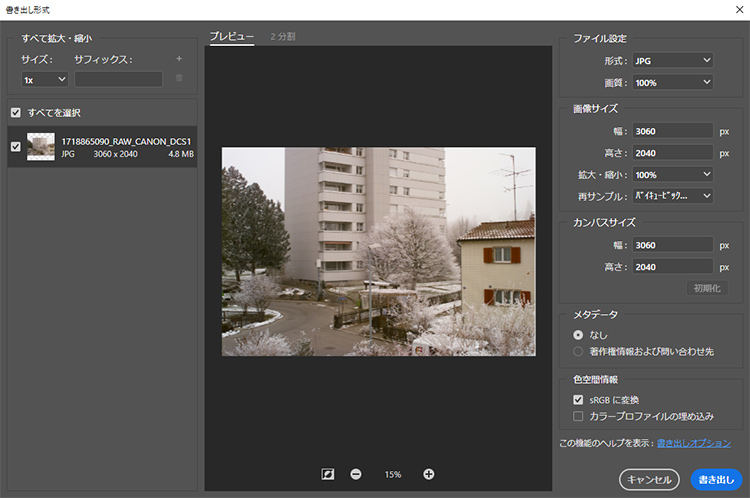Uncheck the sRGB に変換 checkbox
The width and height of the screenshot is (750, 498).
578,399
